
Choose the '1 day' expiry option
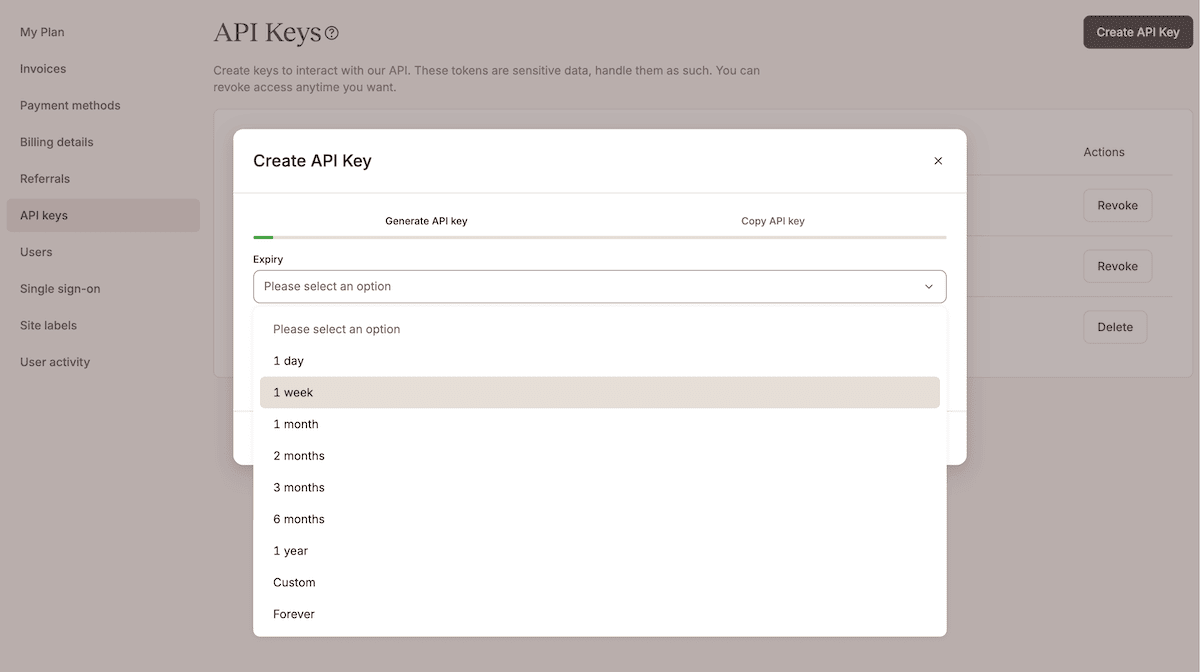tap(600, 361)
